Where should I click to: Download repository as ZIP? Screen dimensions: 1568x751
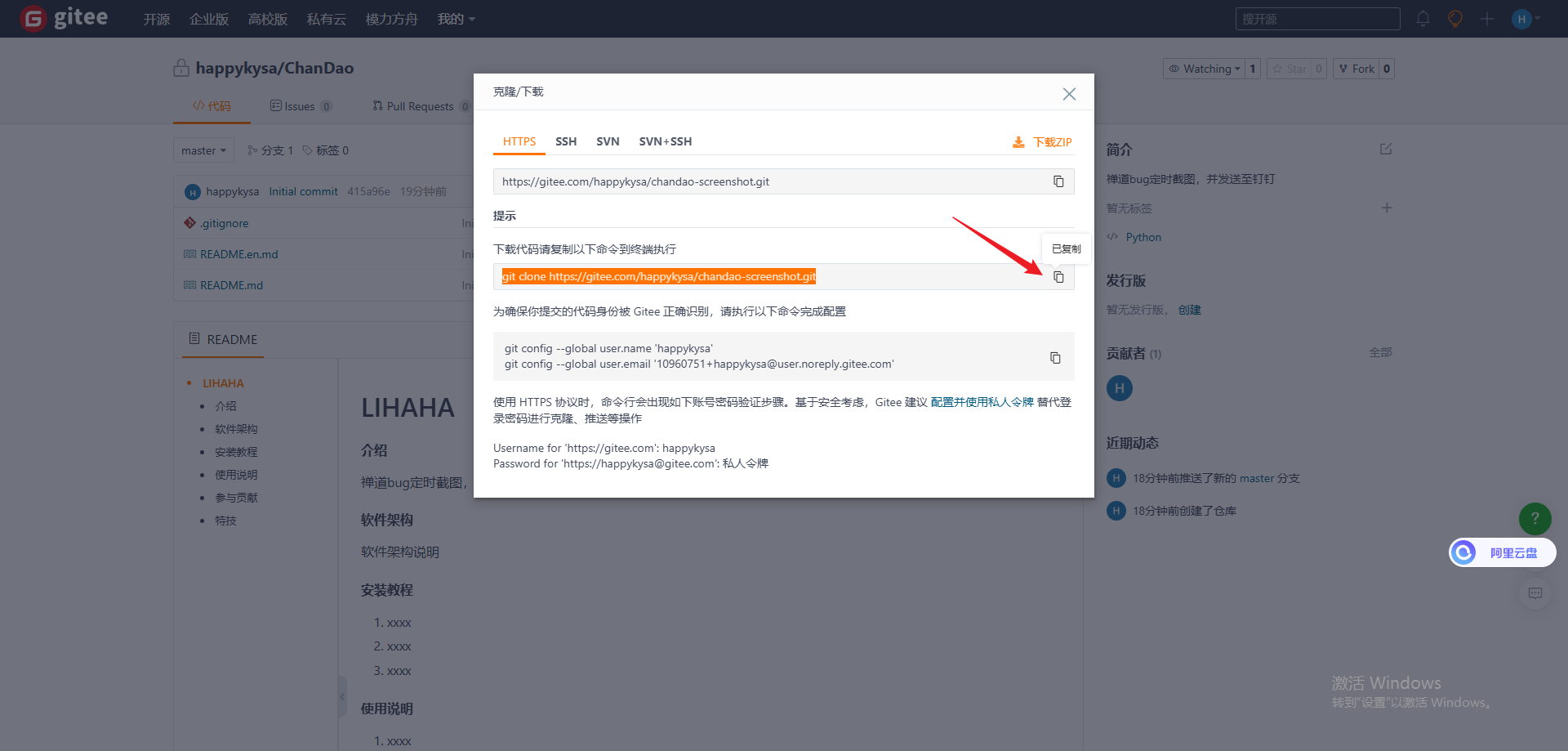[x=1042, y=142]
